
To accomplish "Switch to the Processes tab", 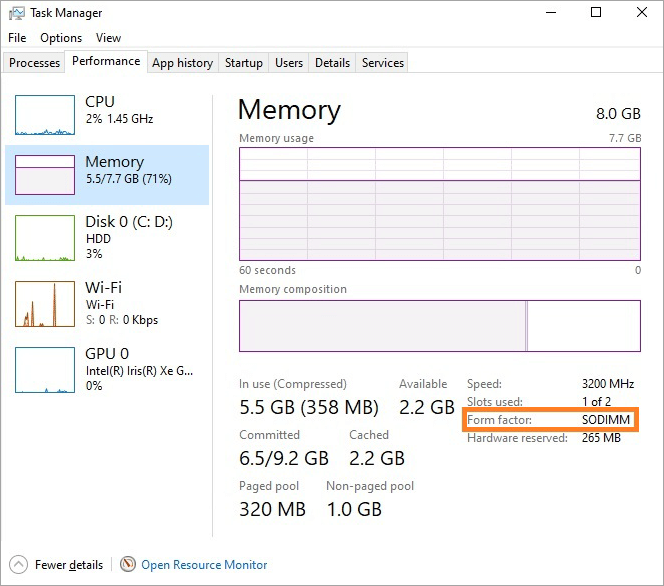I will coord(34,63).
